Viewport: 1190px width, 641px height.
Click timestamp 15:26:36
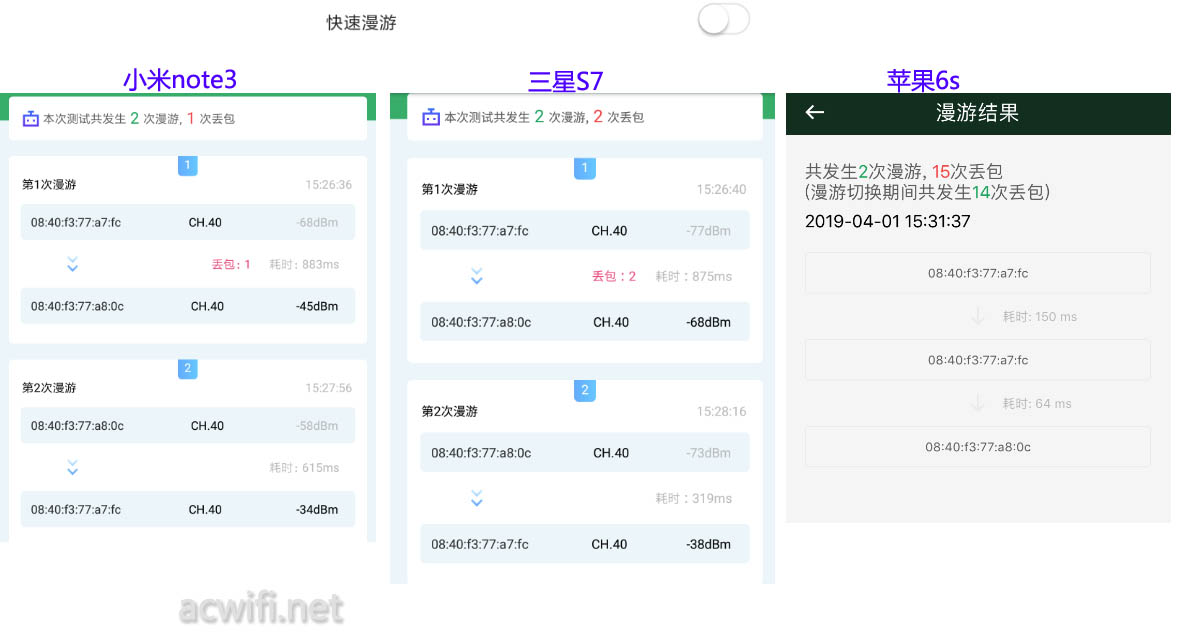[329, 184]
